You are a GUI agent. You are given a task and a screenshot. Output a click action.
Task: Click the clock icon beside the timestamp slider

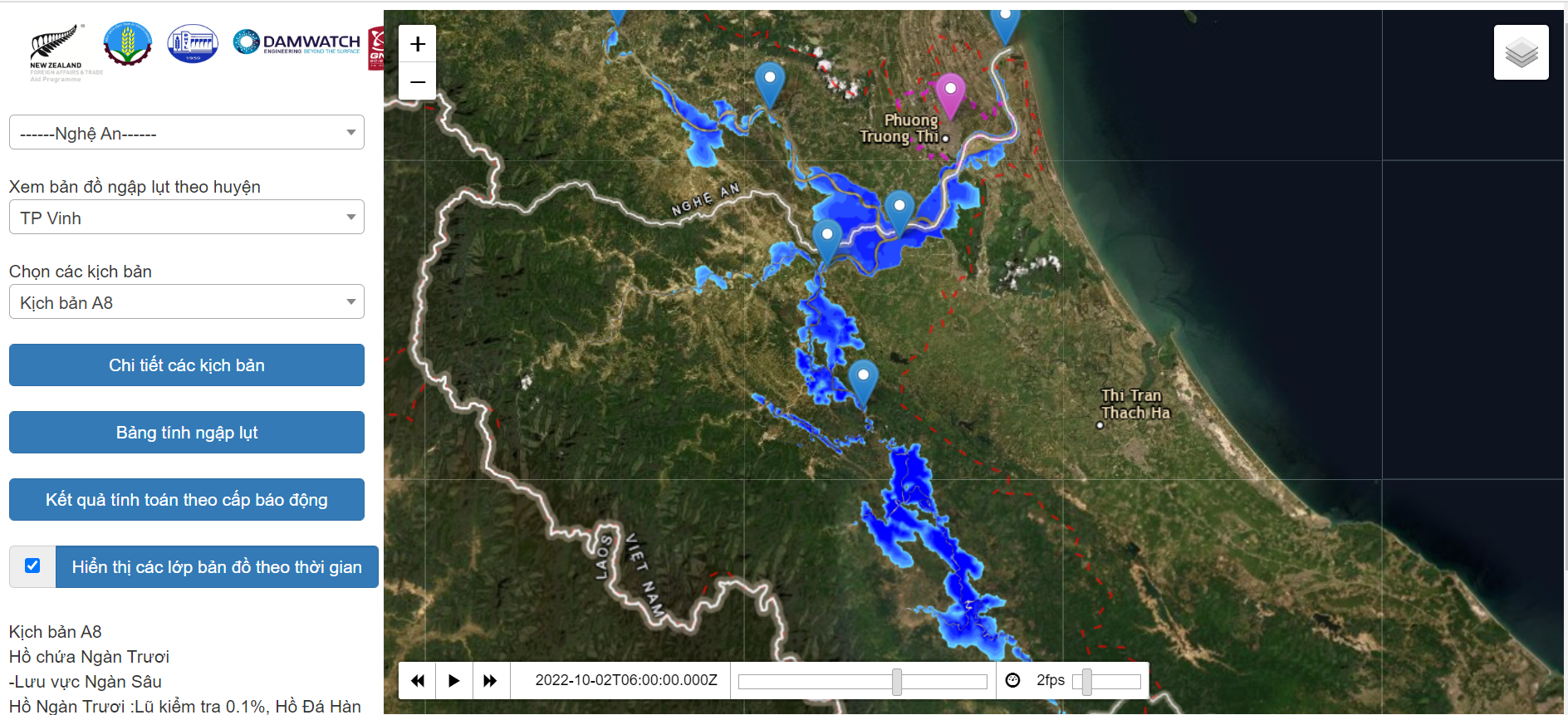(1012, 680)
